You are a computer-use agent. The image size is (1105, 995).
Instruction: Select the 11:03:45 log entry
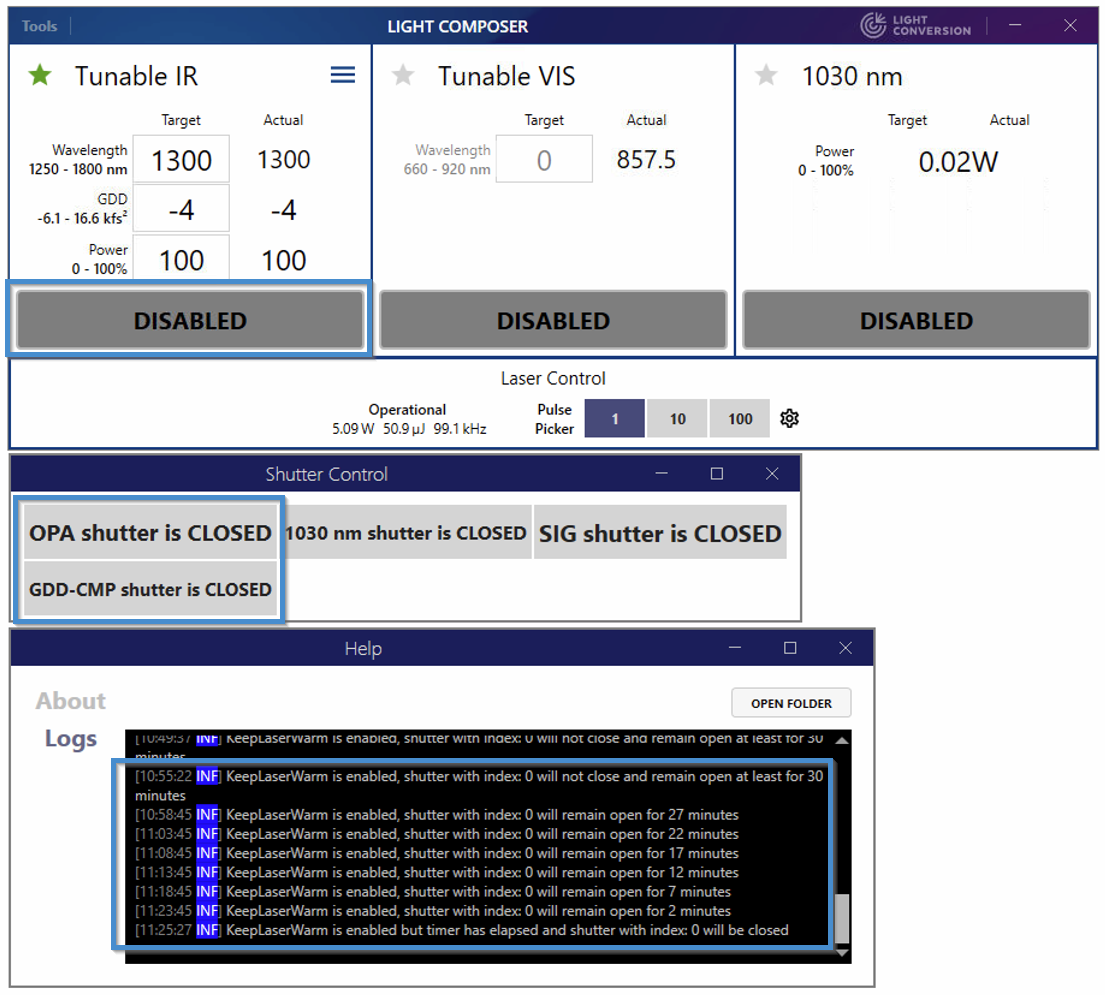(x=437, y=834)
